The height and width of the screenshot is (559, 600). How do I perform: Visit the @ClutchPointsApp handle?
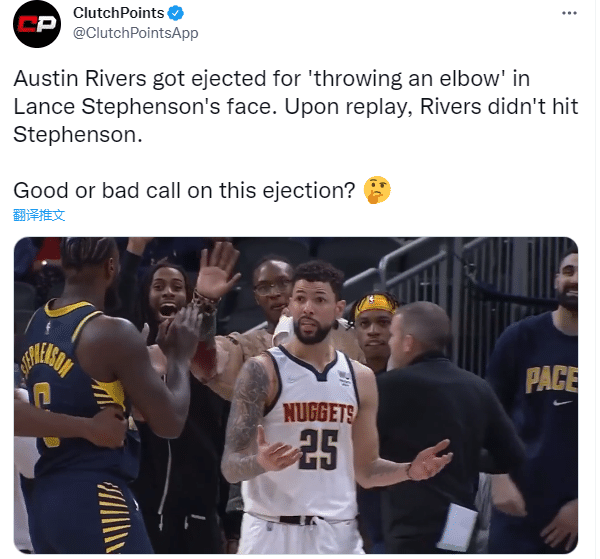[x=135, y=33]
